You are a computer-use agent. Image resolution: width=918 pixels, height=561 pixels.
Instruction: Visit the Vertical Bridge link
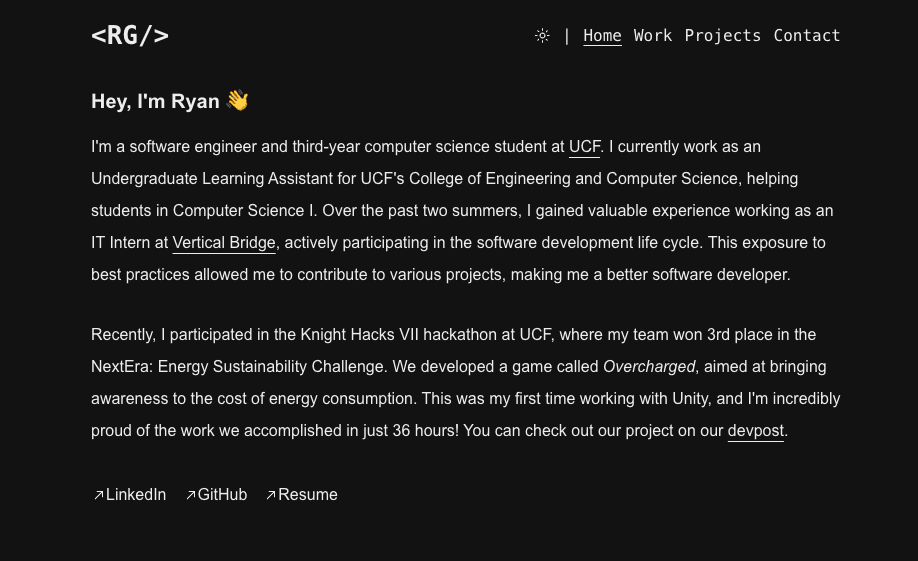(x=224, y=243)
